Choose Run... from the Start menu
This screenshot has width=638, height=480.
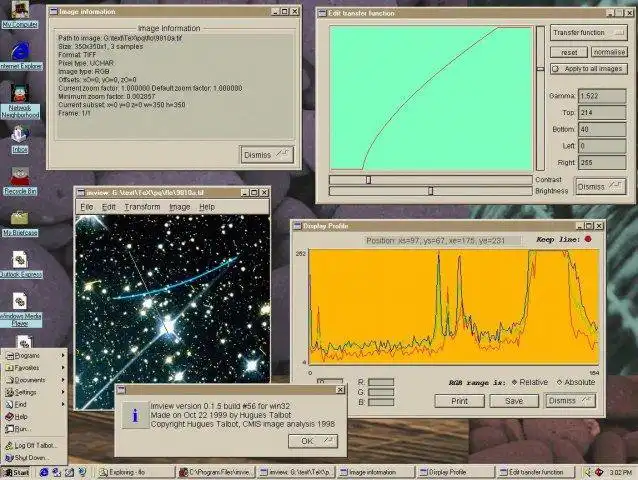pyautogui.click(x=34, y=429)
